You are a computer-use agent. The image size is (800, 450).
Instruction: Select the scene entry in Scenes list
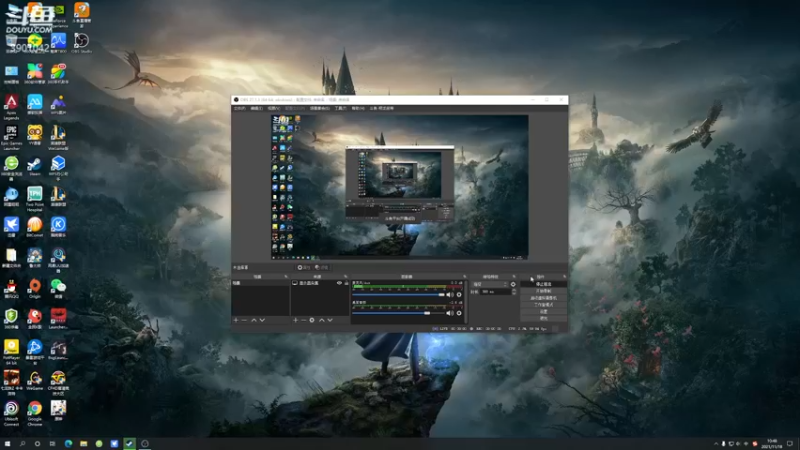coord(260,283)
